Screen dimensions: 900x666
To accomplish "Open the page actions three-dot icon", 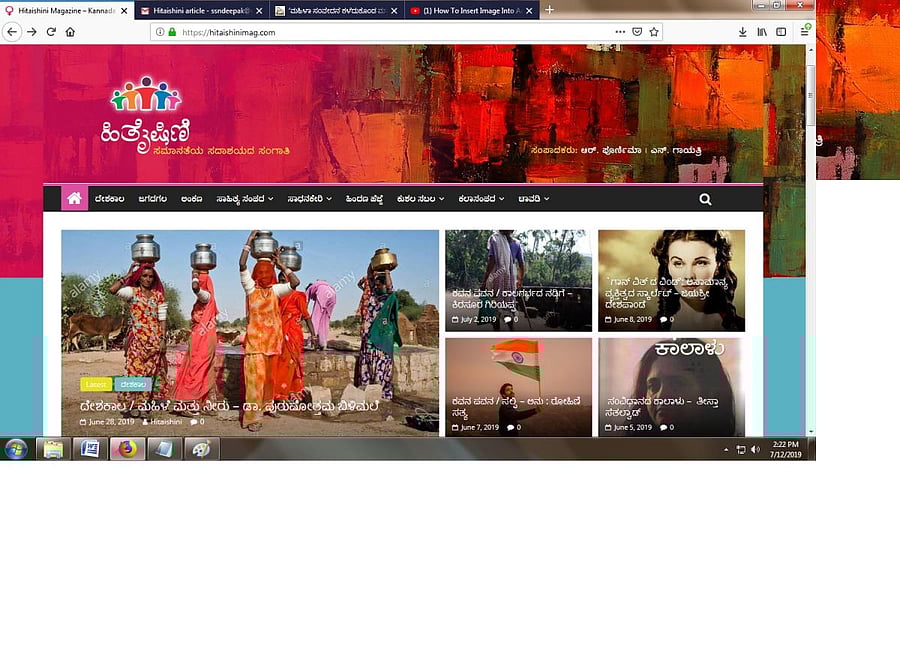I will point(621,31).
